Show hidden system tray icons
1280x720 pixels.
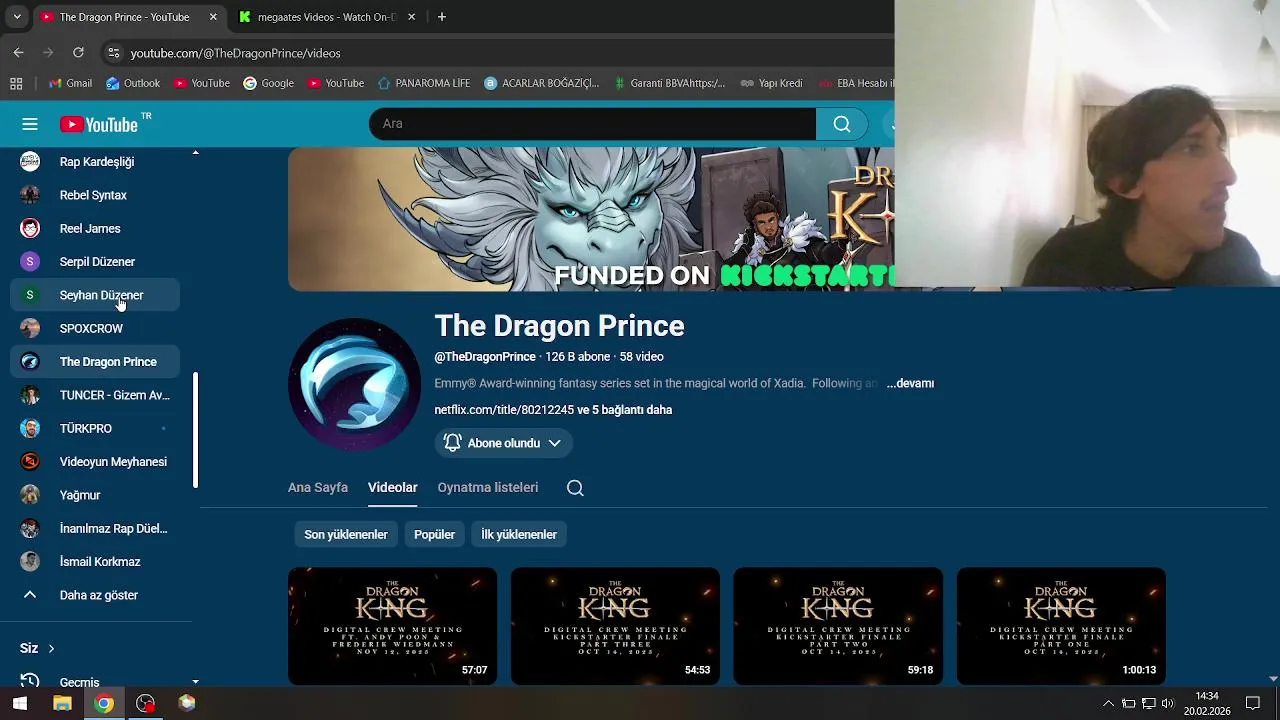(x=1108, y=703)
